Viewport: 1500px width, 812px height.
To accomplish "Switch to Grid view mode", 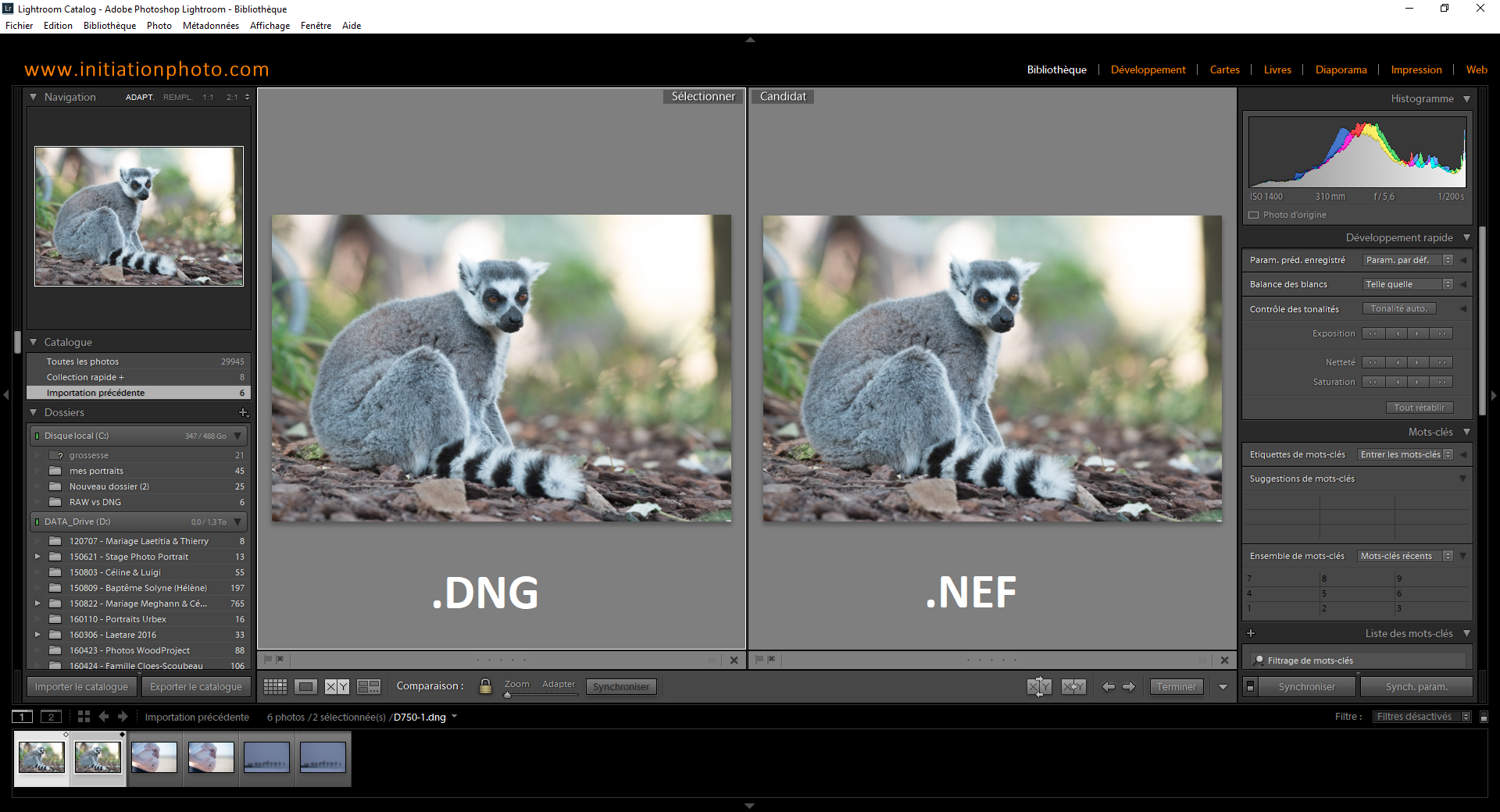I will coord(275,686).
